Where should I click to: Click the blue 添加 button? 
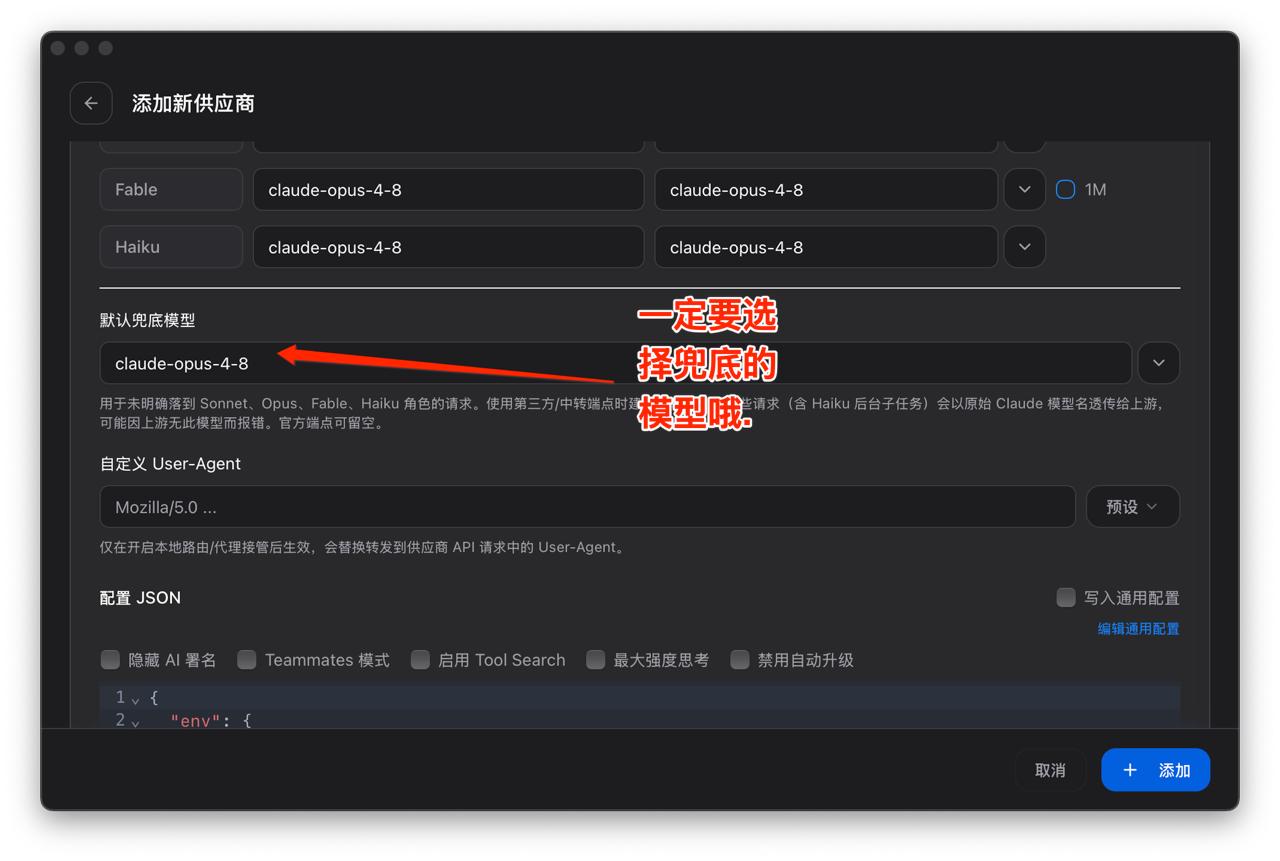click(x=1156, y=770)
